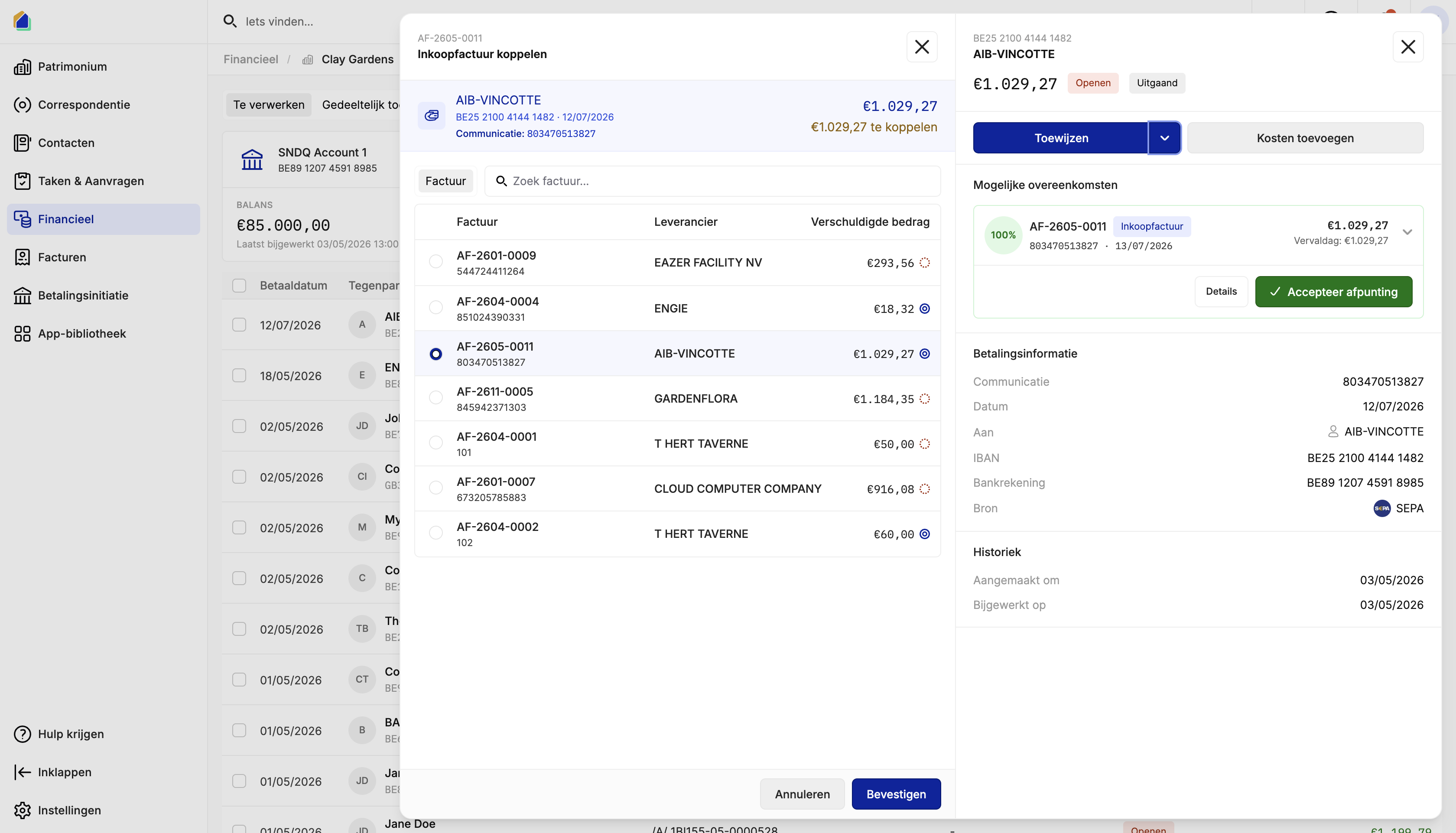Open Financieel menu item in sidebar
The width and height of the screenshot is (1456, 833).
coord(104,219)
